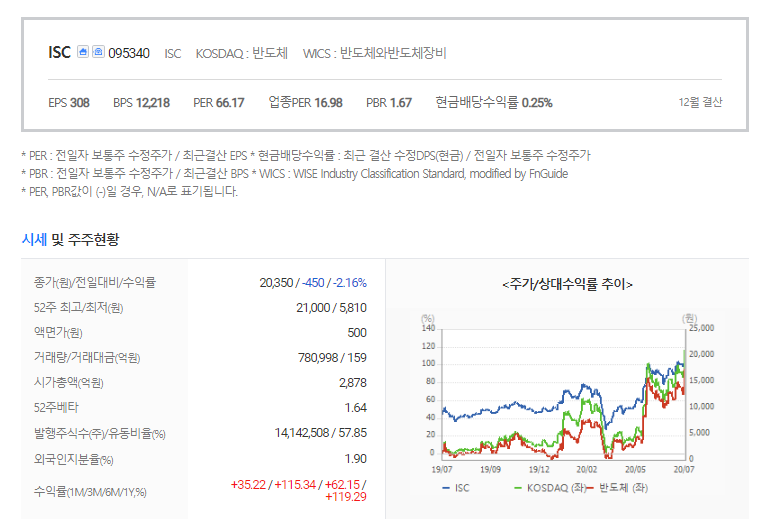Screen dimensions: 766x519
Task: Select the EPS 308 value
Action: 69,103
